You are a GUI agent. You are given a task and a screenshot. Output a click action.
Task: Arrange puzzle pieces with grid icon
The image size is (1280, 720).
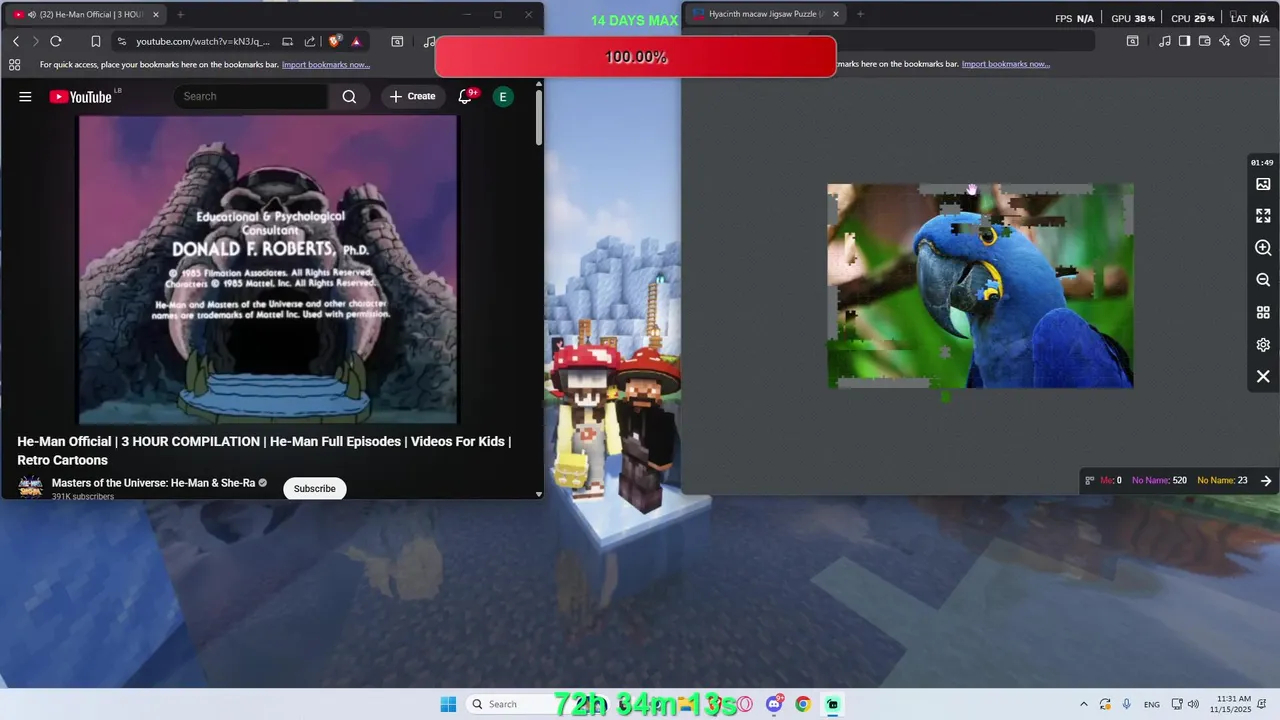[x=1263, y=312]
